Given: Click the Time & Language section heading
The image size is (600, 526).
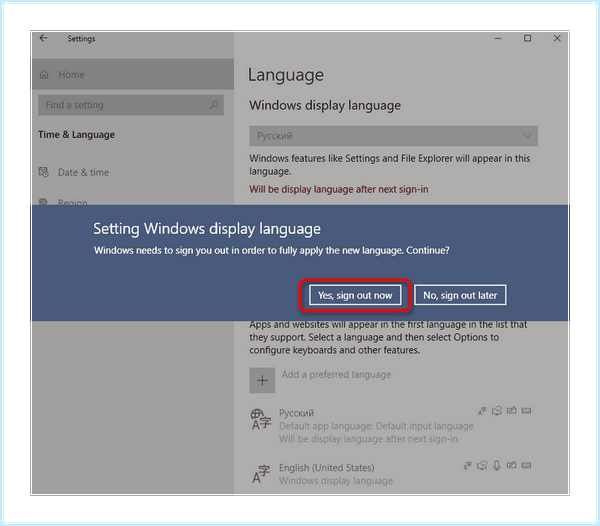Looking at the screenshot, I should coord(76,135).
